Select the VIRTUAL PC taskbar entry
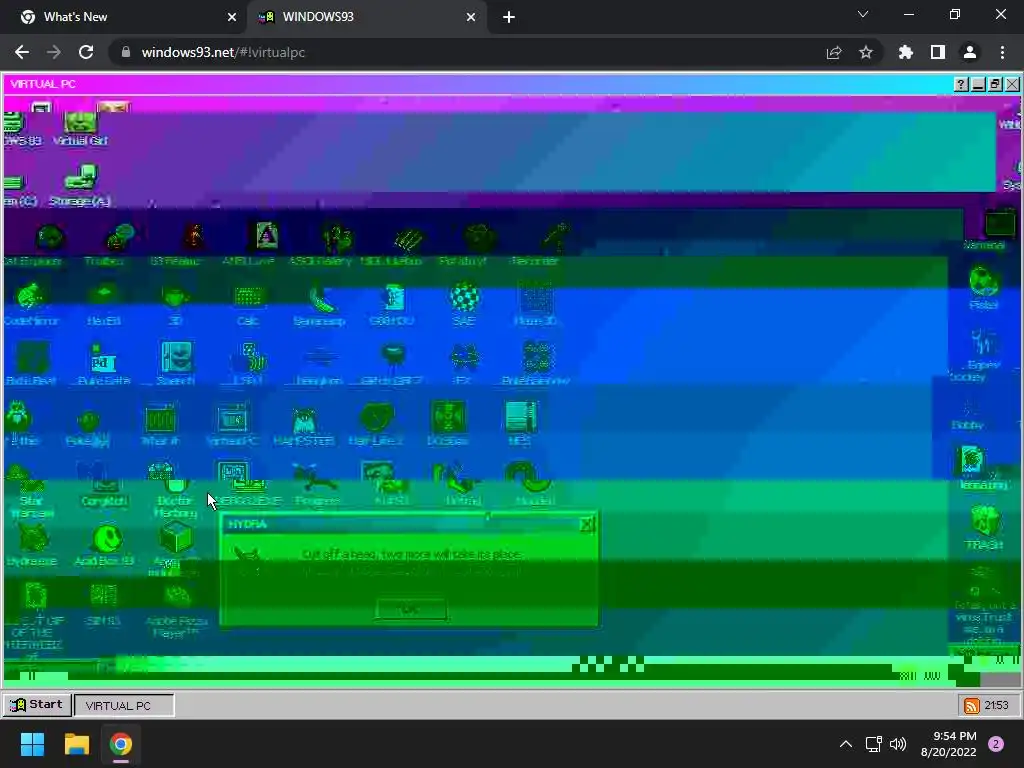Screen dimensions: 1024x768 [x=124, y=705]
